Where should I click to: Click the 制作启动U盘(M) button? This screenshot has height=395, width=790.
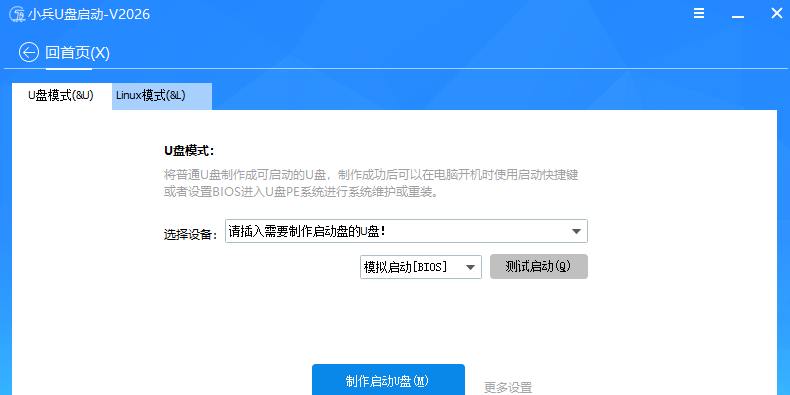[388, 380]
